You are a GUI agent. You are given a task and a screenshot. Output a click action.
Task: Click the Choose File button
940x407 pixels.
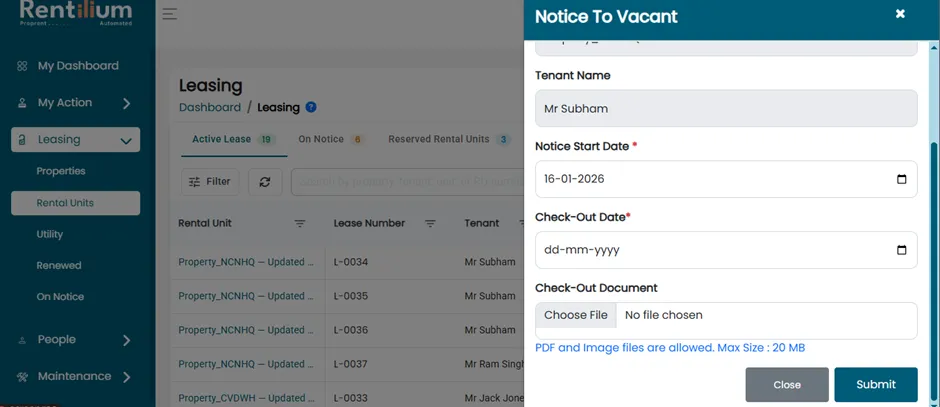(576, 315)
